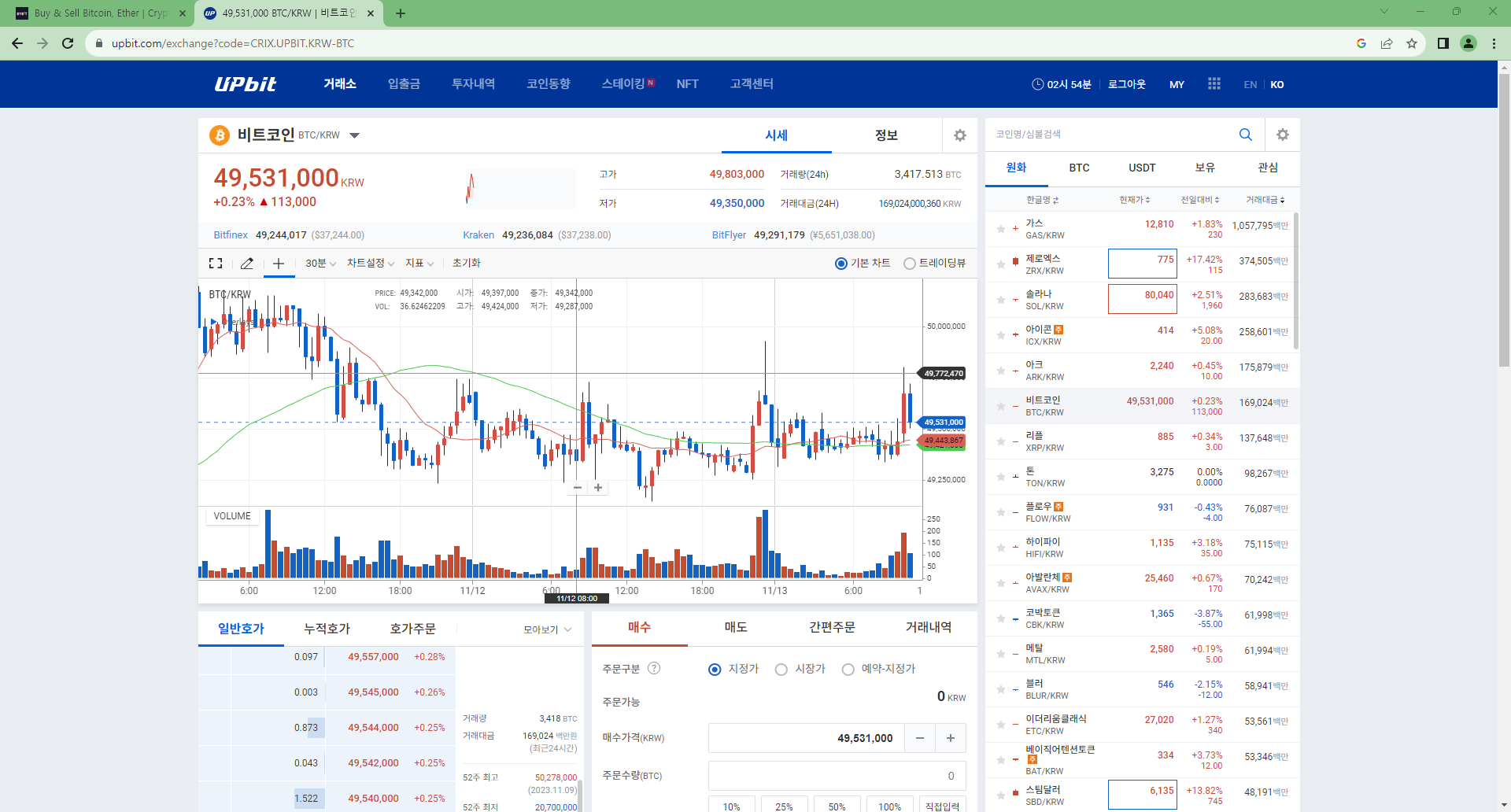Select 예약-지정가 order option
This screenshot has height=812, width=1511.
tap(848, 669)
